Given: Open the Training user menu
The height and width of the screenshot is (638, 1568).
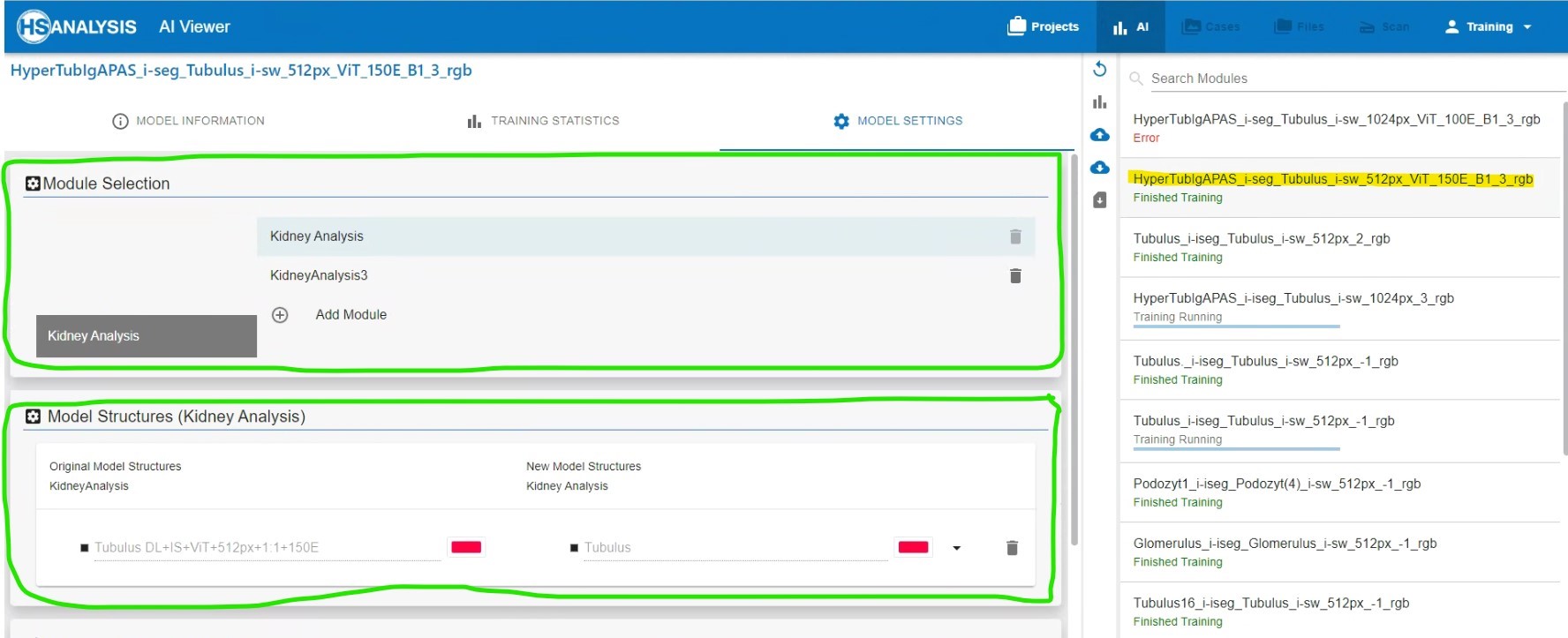Looking at the screenshot, I should (x=1489, y=26).
